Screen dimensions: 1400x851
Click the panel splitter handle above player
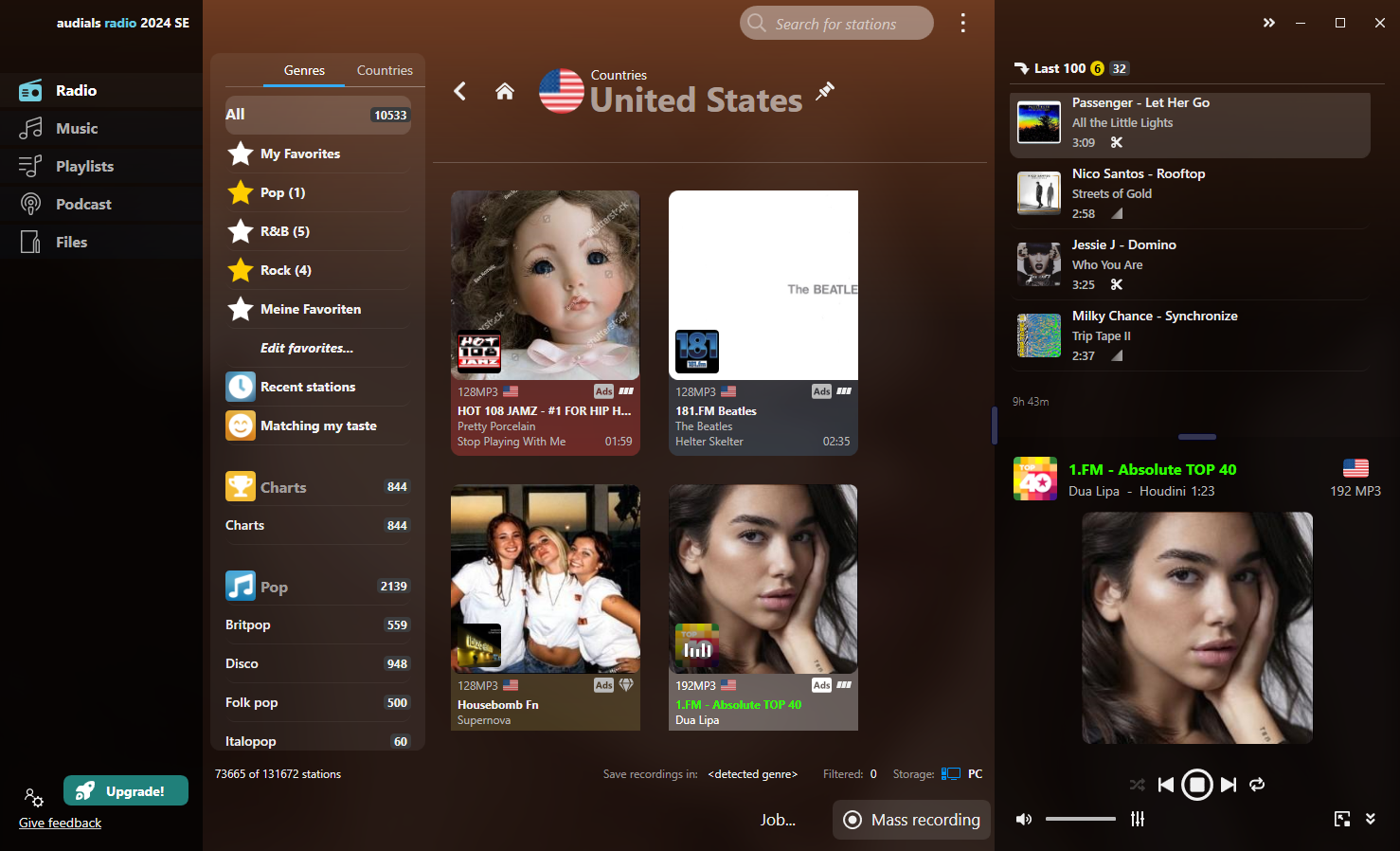point(1197,437)
